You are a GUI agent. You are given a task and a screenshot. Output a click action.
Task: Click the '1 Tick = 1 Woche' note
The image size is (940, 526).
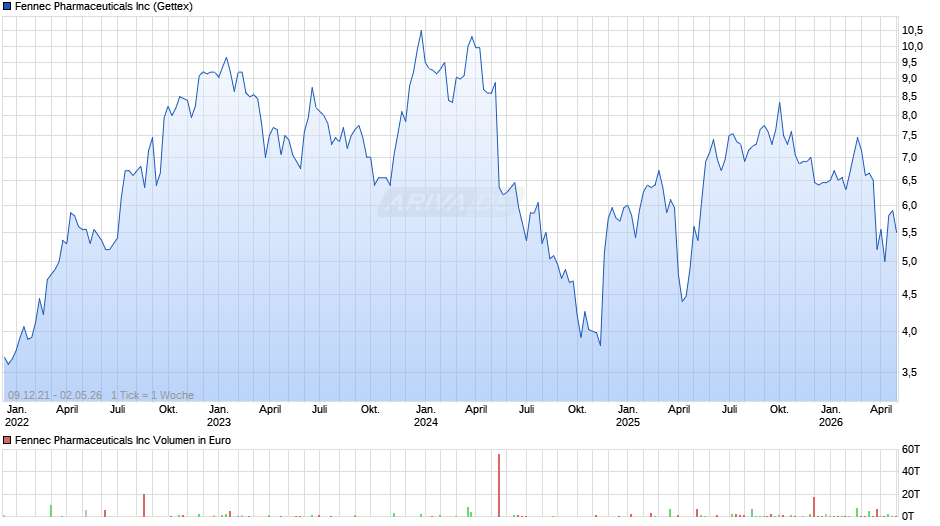[152, 395]
